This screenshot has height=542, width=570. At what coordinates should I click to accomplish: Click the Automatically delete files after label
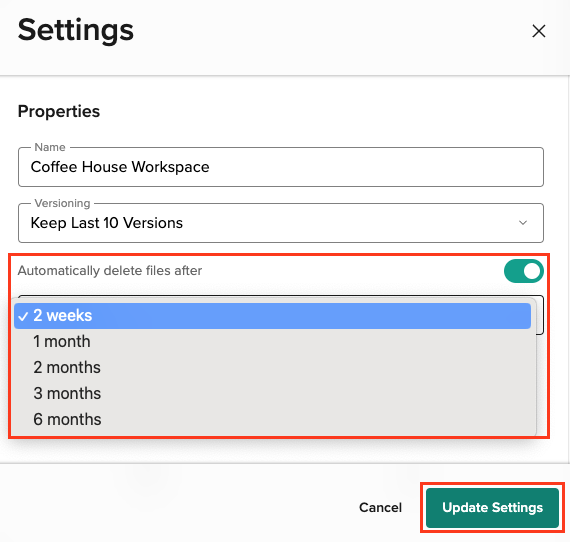110,271
